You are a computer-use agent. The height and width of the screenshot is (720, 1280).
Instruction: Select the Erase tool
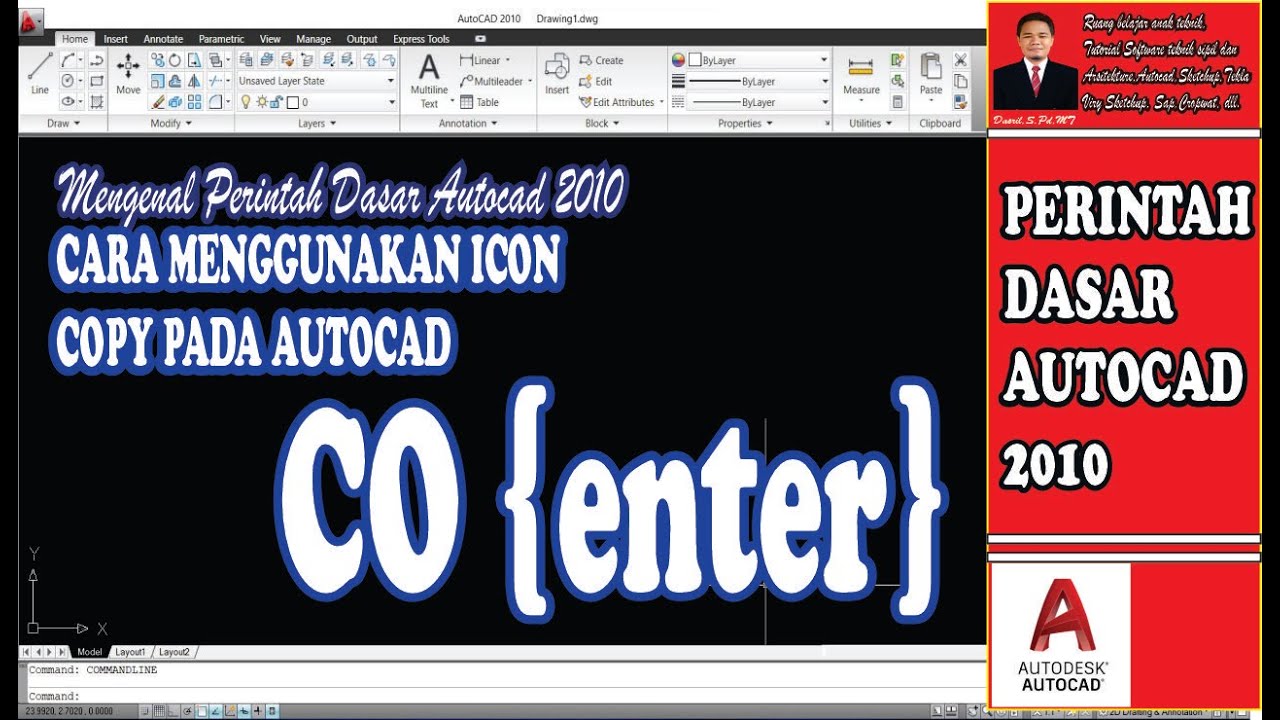tap(158, 102)
